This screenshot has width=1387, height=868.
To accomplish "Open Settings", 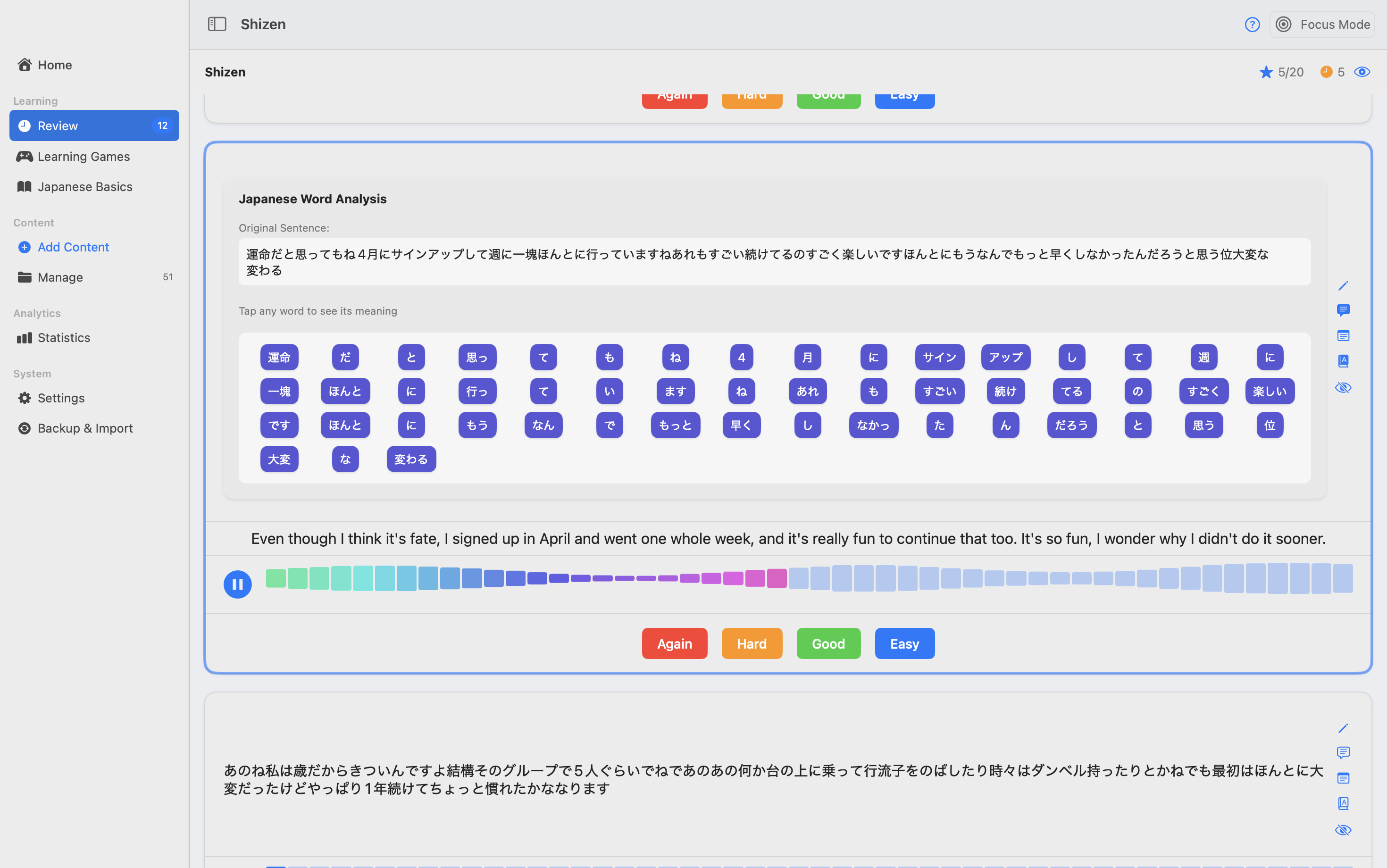I will pos(94,398).
